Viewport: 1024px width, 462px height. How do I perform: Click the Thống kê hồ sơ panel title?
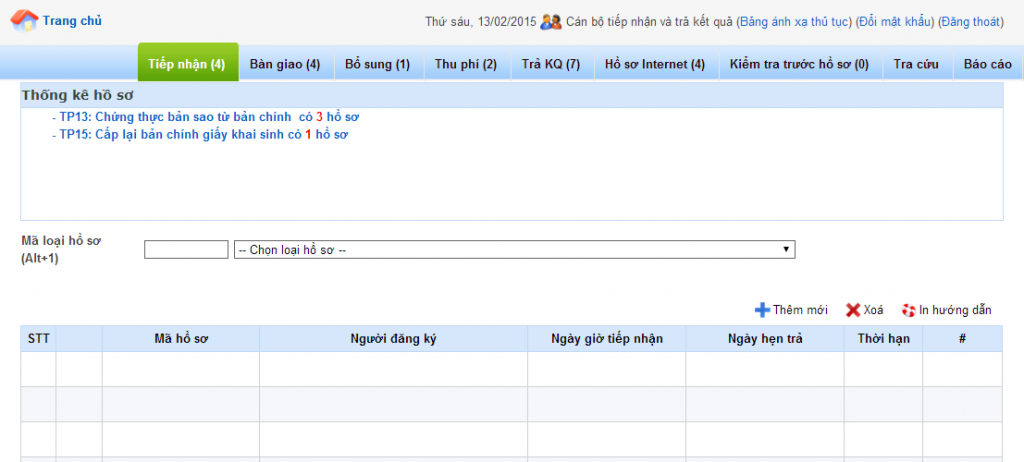78,95
